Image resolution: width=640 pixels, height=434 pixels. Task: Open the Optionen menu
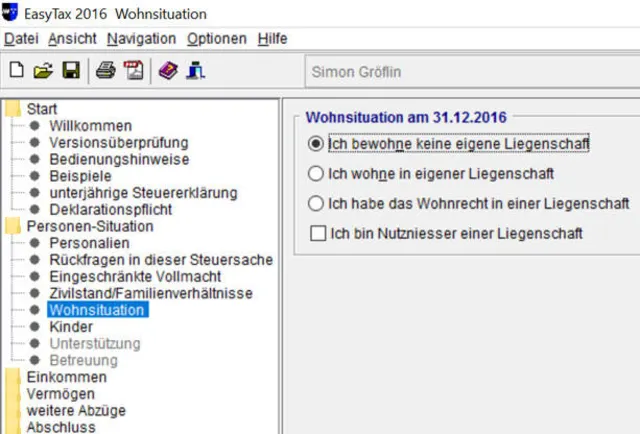217,39
